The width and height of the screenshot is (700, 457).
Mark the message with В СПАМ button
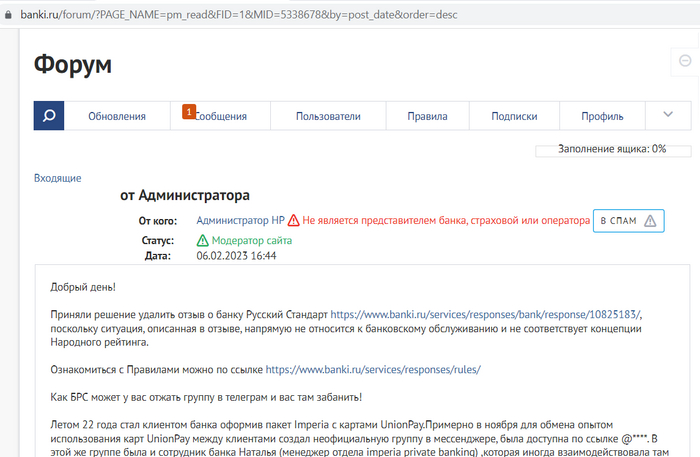click(629, 221)
